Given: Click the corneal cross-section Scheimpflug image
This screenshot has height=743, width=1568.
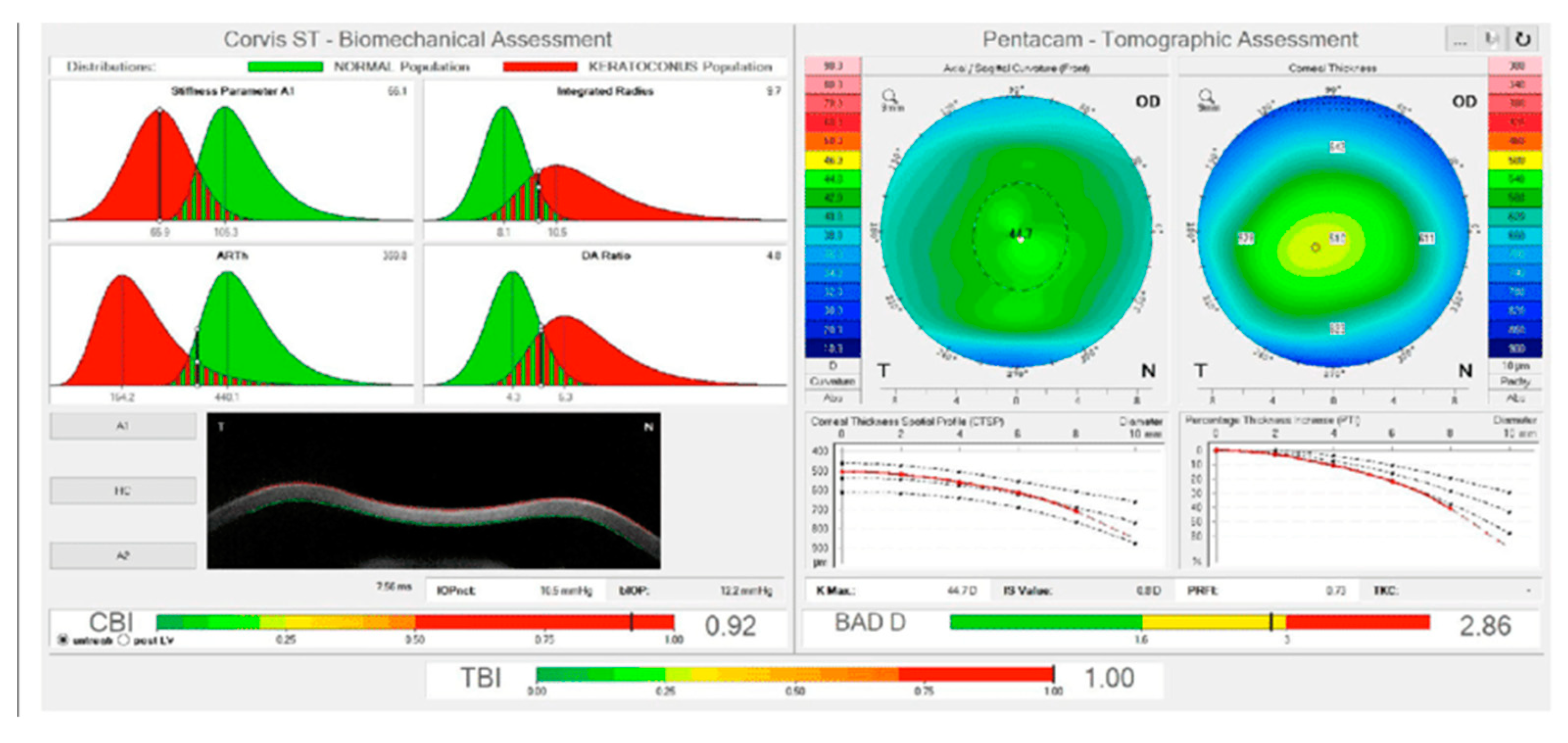Looking at the screenshot, I should pos(433,491).
